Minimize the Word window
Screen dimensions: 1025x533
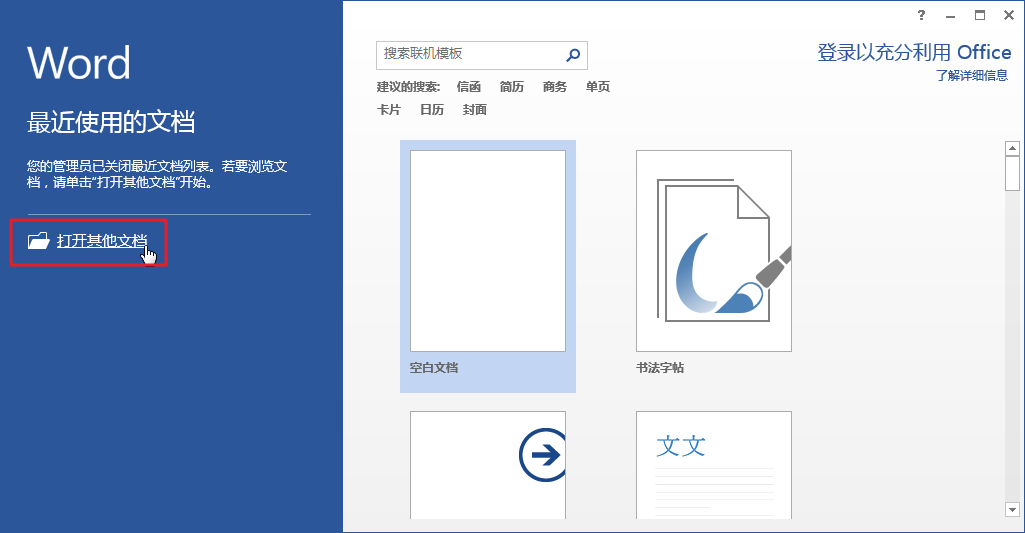click(x=950, y=16)
